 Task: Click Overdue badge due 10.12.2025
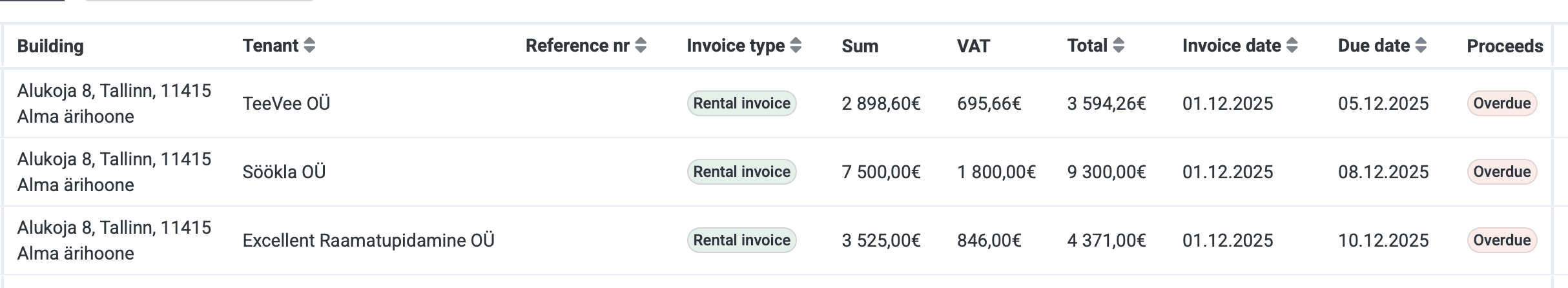click(x=1501, y=240)
